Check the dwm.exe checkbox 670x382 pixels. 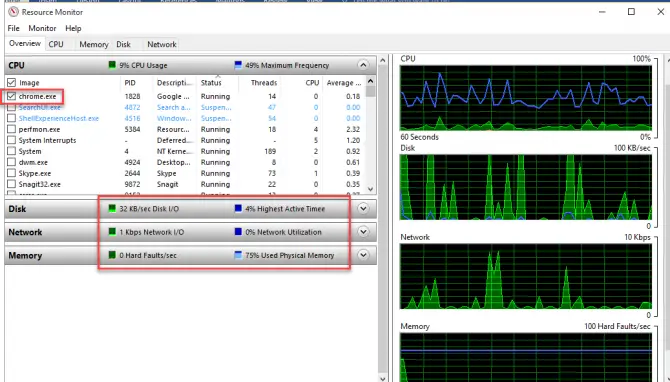pyautogui.click(x=12, y=162)
